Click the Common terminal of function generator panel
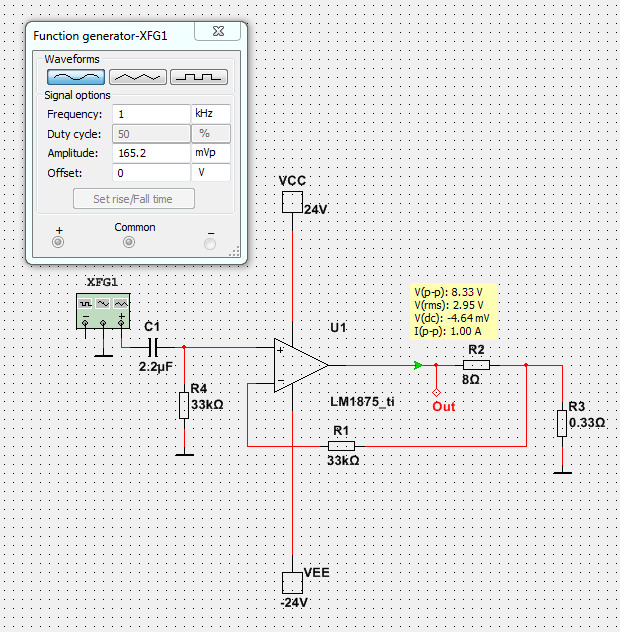Image resolution: width=620 pixels, height=632 pixels. pyautogui.click(x=129, y=242)
